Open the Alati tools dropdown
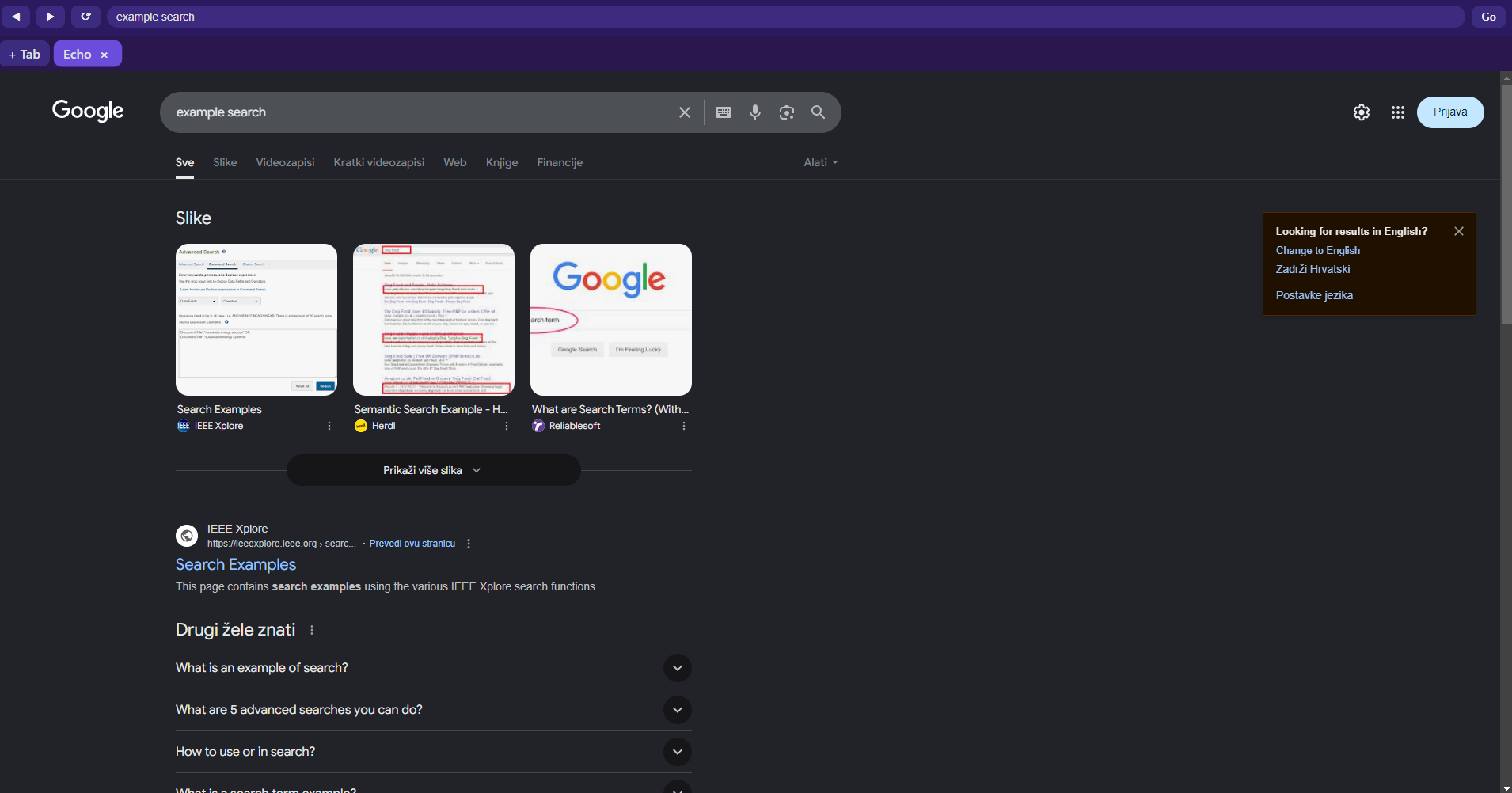Image resolution: width=1512 pixels, height=793 pixels. (x=820, y=162)
